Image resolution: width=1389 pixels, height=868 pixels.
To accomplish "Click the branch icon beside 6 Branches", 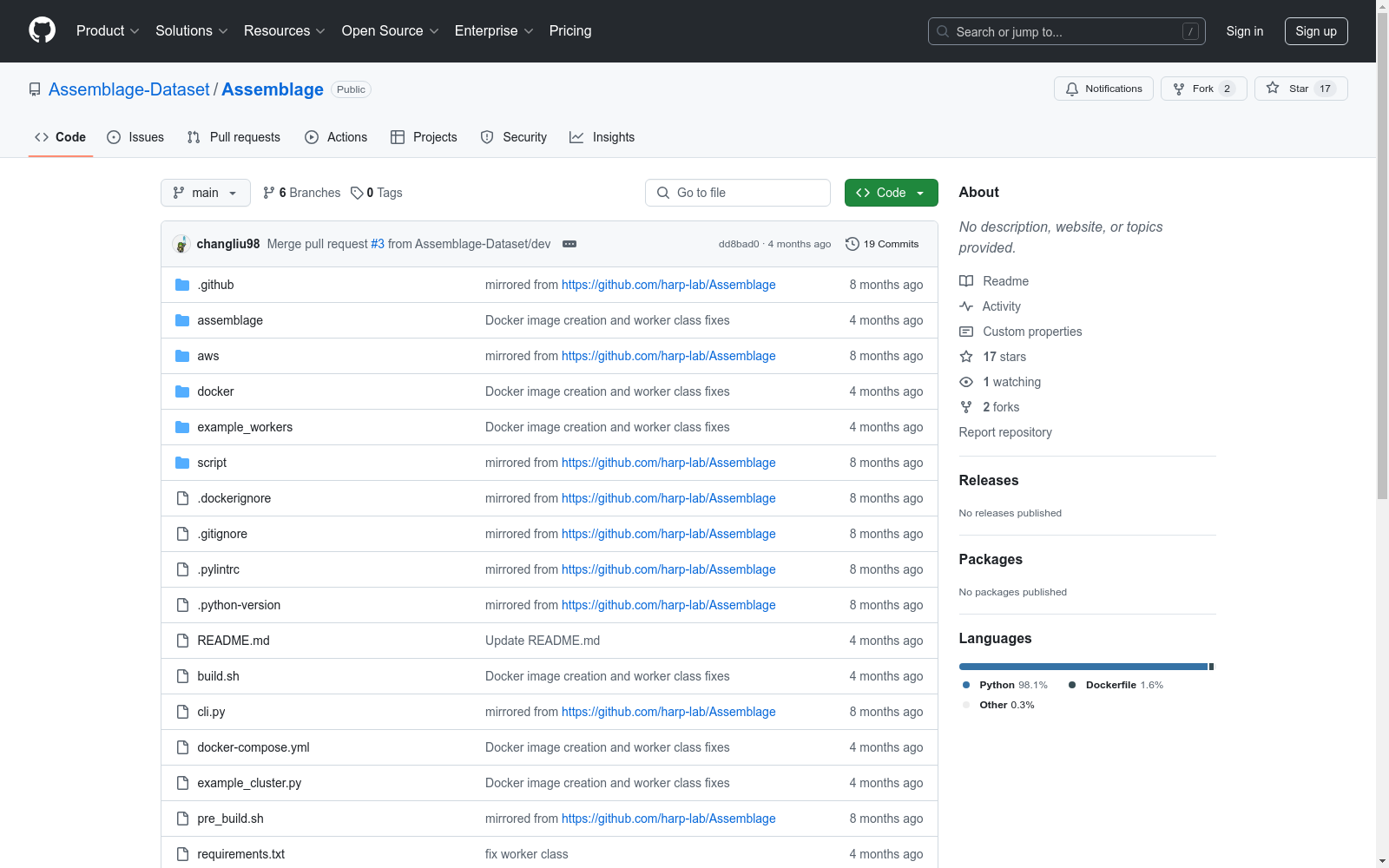I will 269,193.
